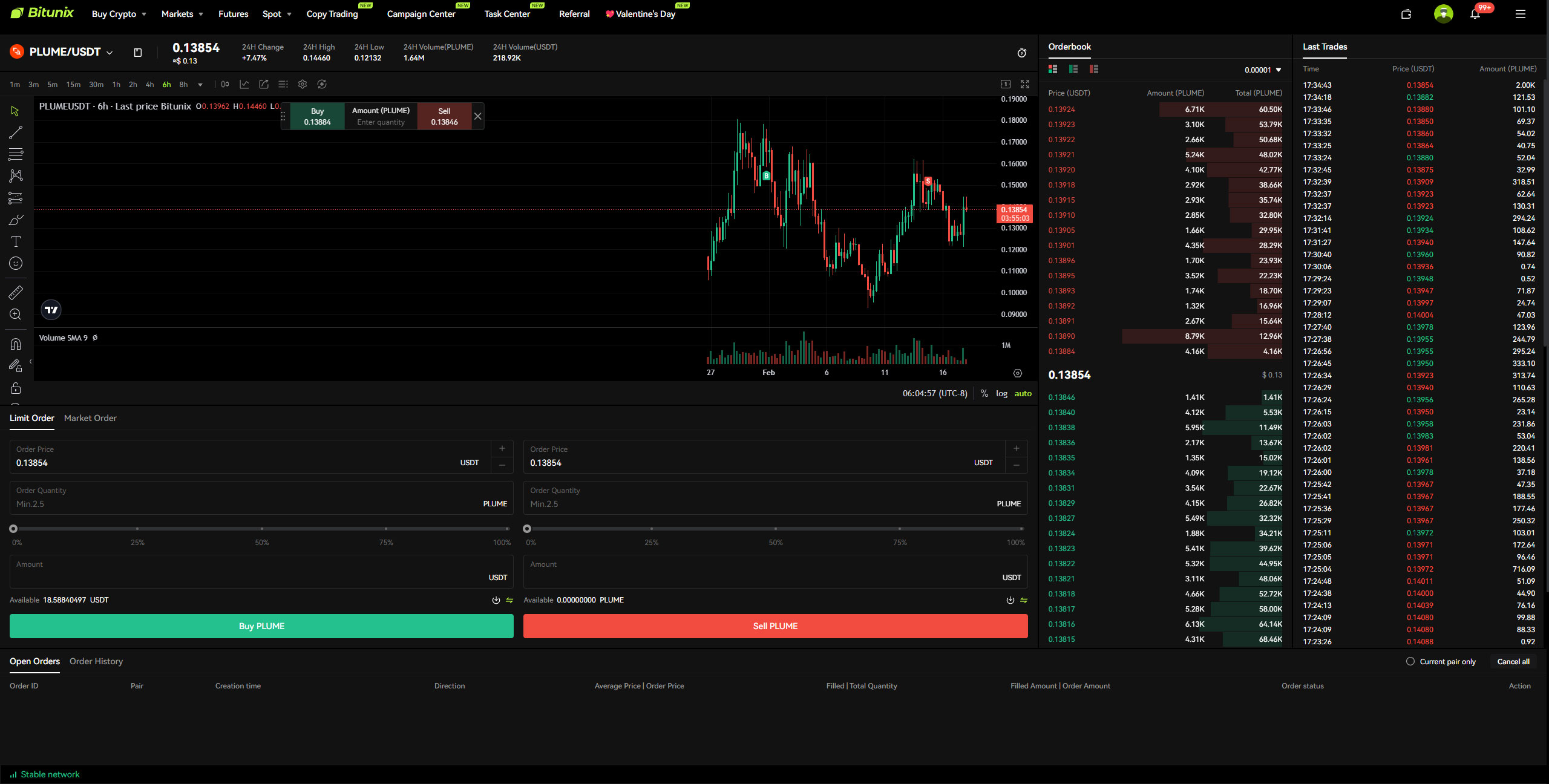Open the extra timeframes chevron dropdown
The width and height of the screenshot is (1549, 784).
(x=200, y=85)
